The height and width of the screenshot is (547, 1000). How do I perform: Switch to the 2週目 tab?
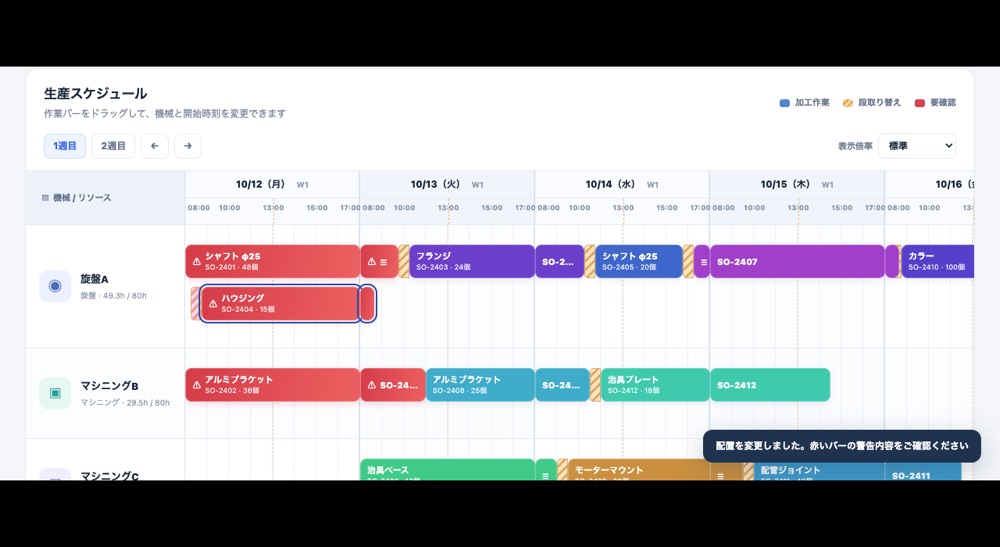tap(113, 146)
